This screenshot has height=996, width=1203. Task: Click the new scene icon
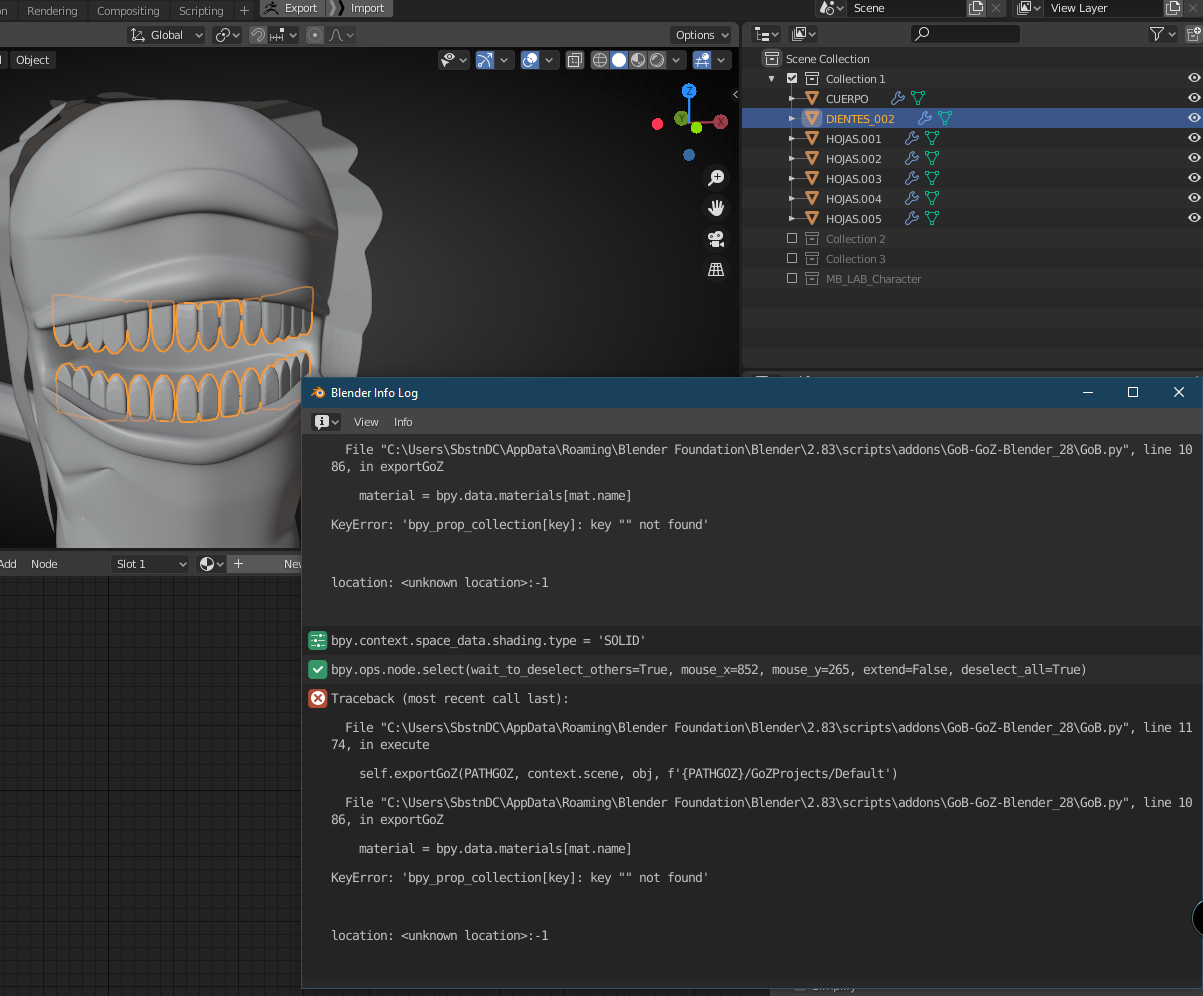976,8
